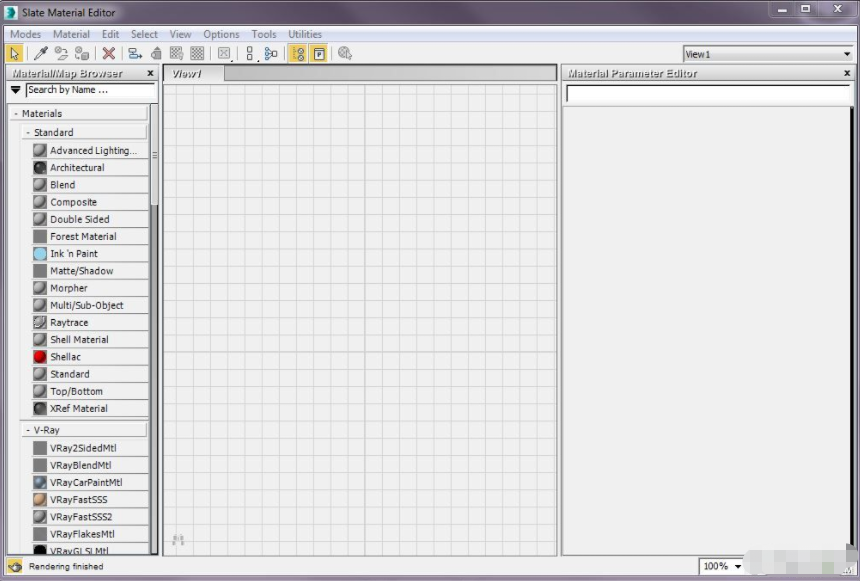Open the View1 dropdown in toolbar
Screen dimensions: 860x581
(768, 54)
